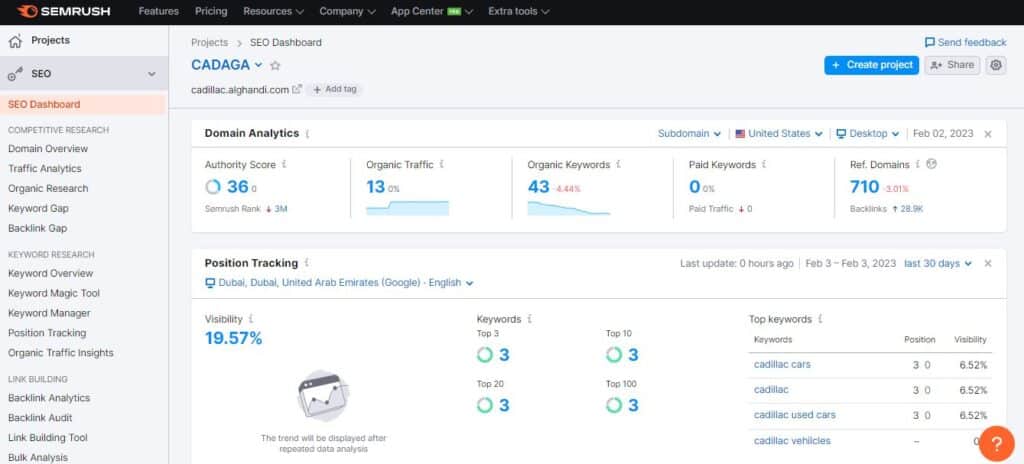The height and width of the screenshot is (464, 1024).
Task: Click the Visibility value 19.57%
Action: coord(233,339)
